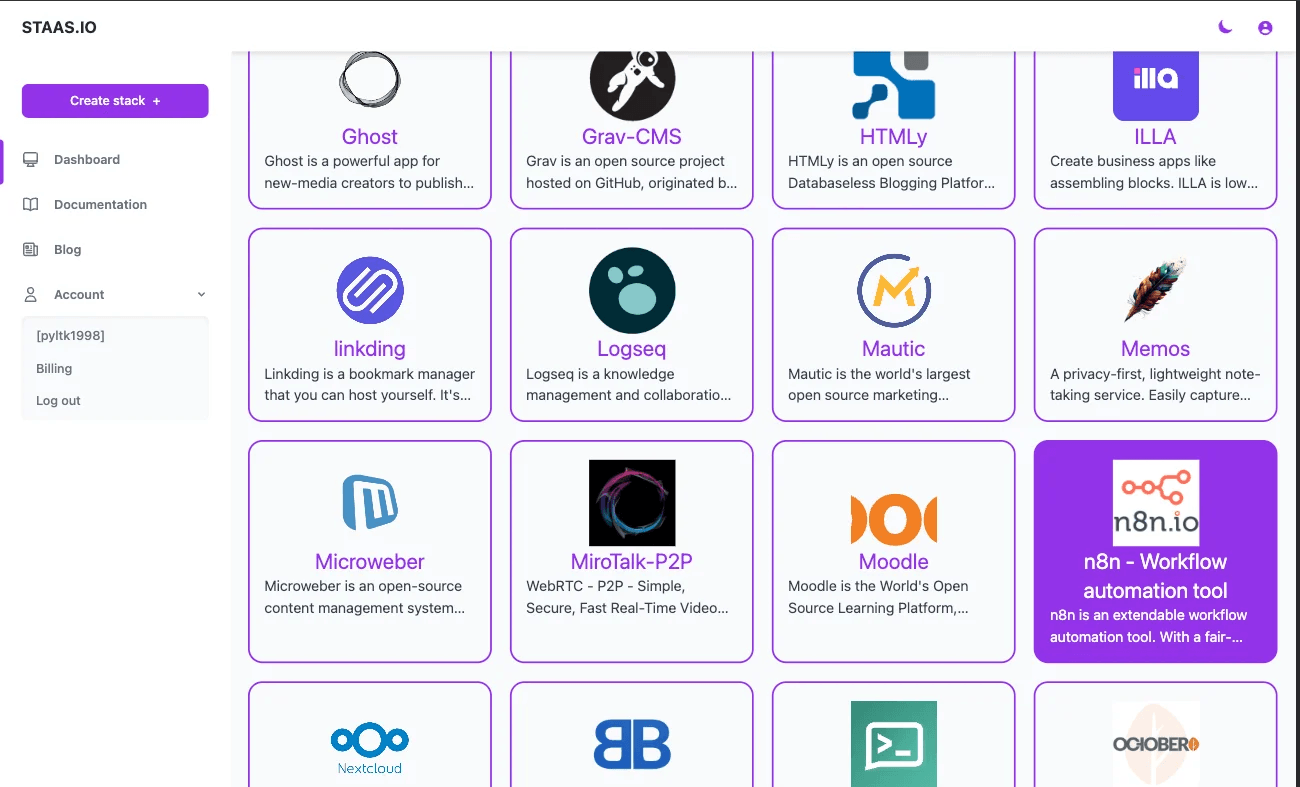The height and width of the screenshot is (787, 1300).
Task: Click the Logseq dark circle logo
Action: coord(632,291)
